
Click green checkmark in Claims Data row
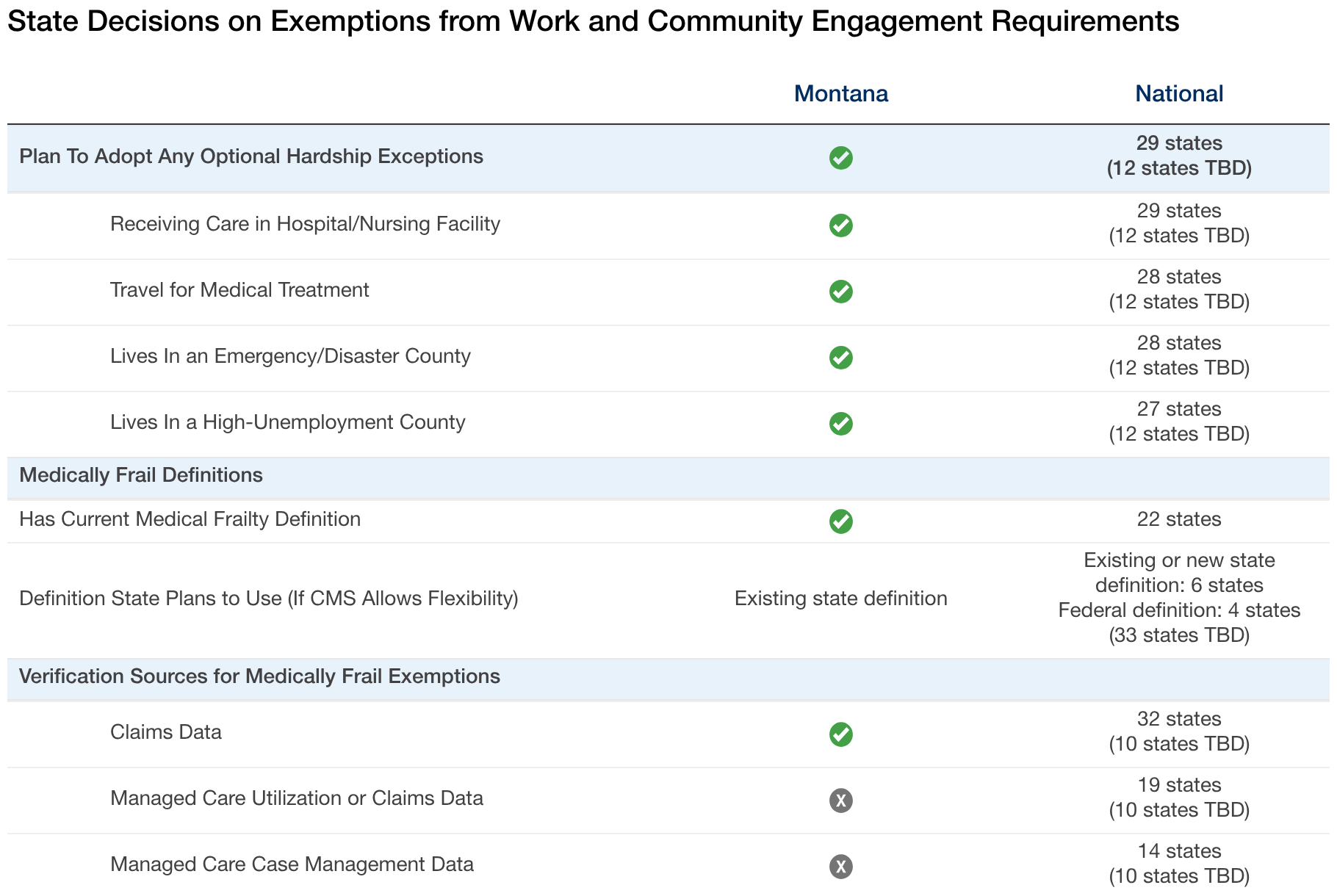(840, 734)
